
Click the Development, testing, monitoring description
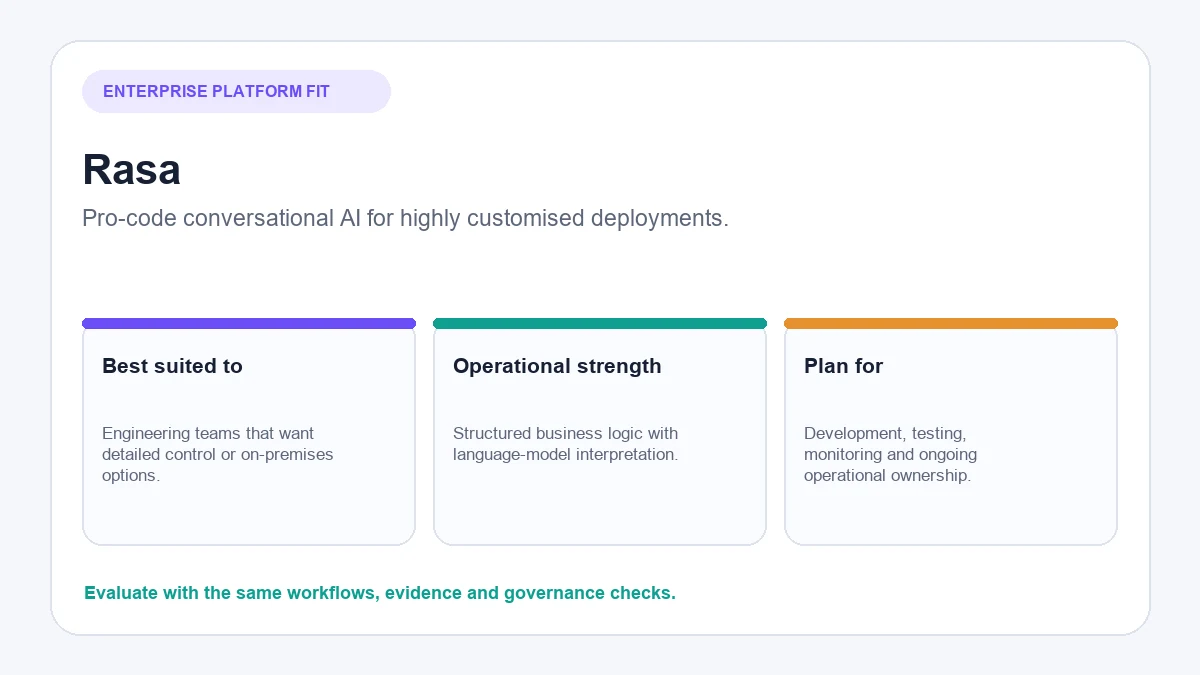pos(890,454)
